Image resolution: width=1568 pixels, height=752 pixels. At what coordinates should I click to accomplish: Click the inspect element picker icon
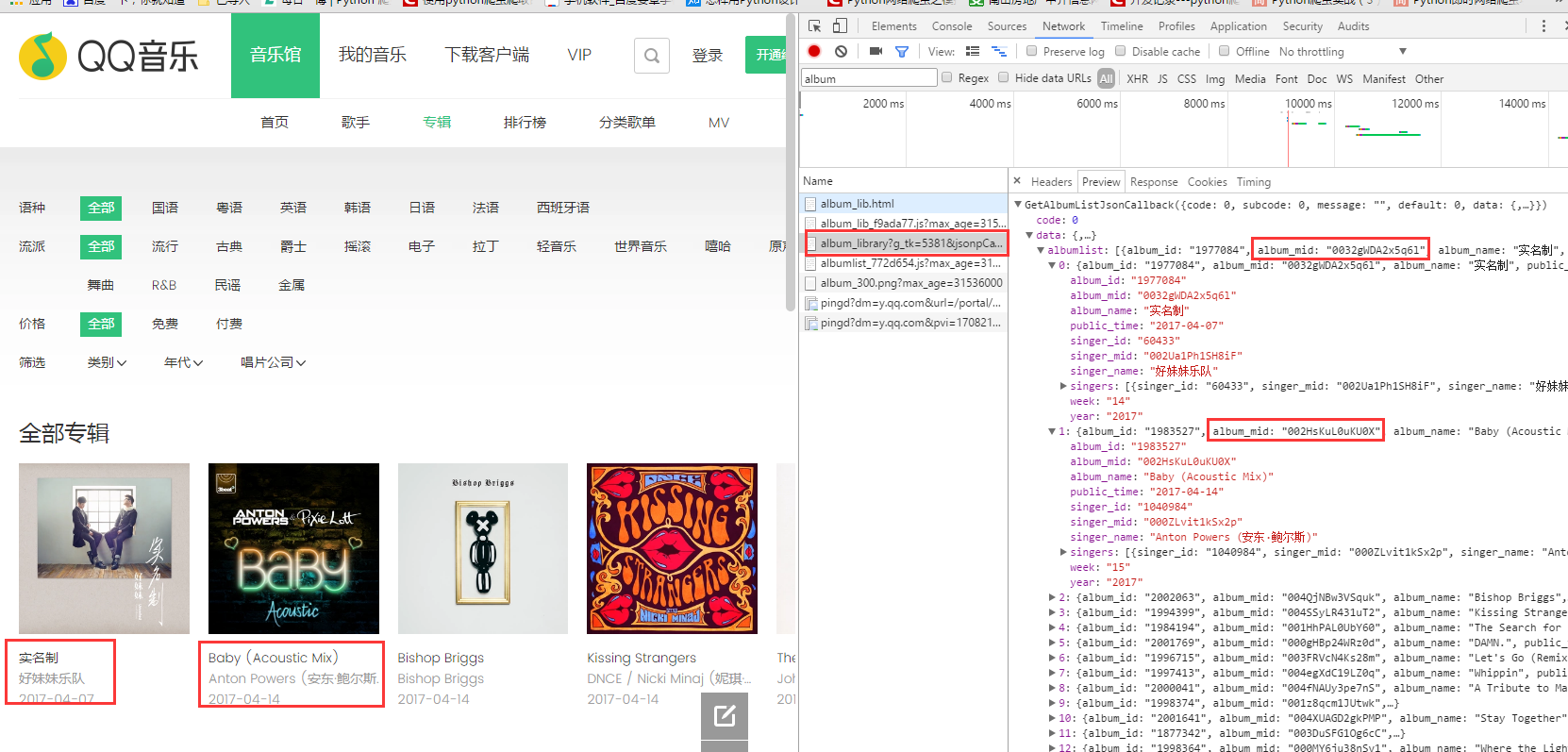pyautogui.click(x=815, y=26)
